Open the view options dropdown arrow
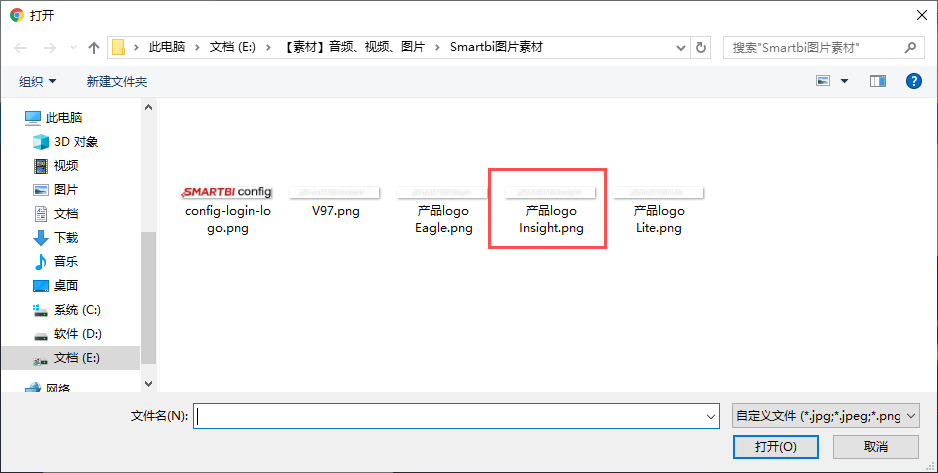 pyautogui.click(x=845, y=81)
